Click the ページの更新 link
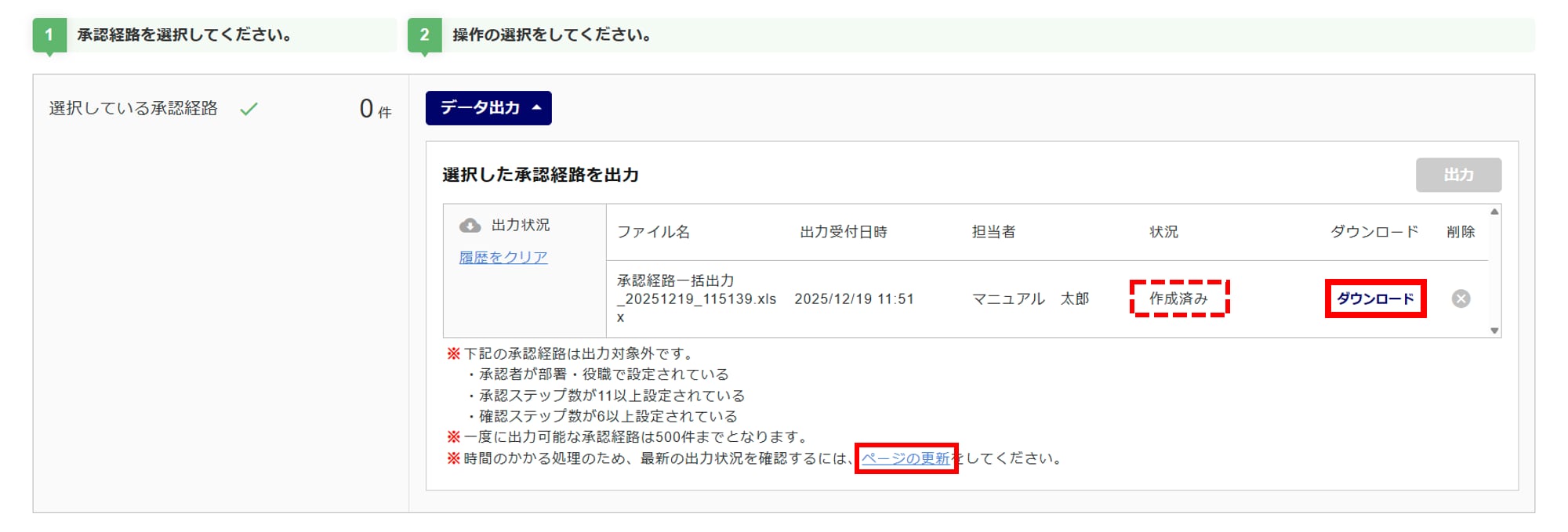Screen dimensions: 1568x532 (906, 458)
